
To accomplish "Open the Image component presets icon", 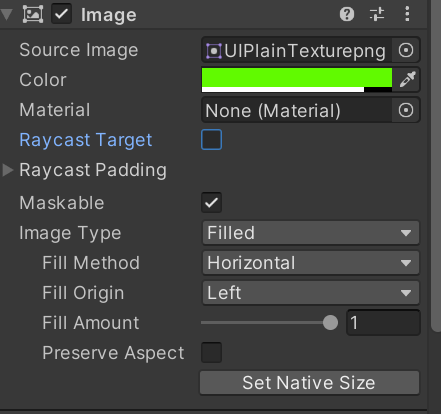I will (x=377, y=15).
